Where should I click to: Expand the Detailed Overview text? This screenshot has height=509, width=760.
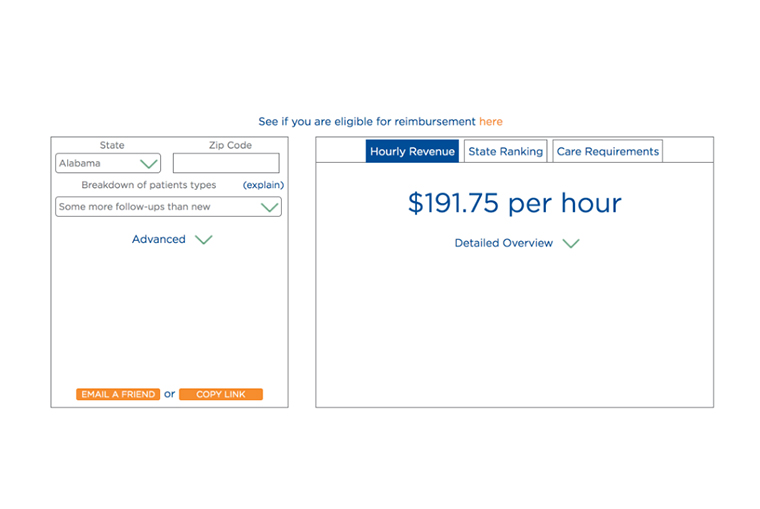click(503, 243)
